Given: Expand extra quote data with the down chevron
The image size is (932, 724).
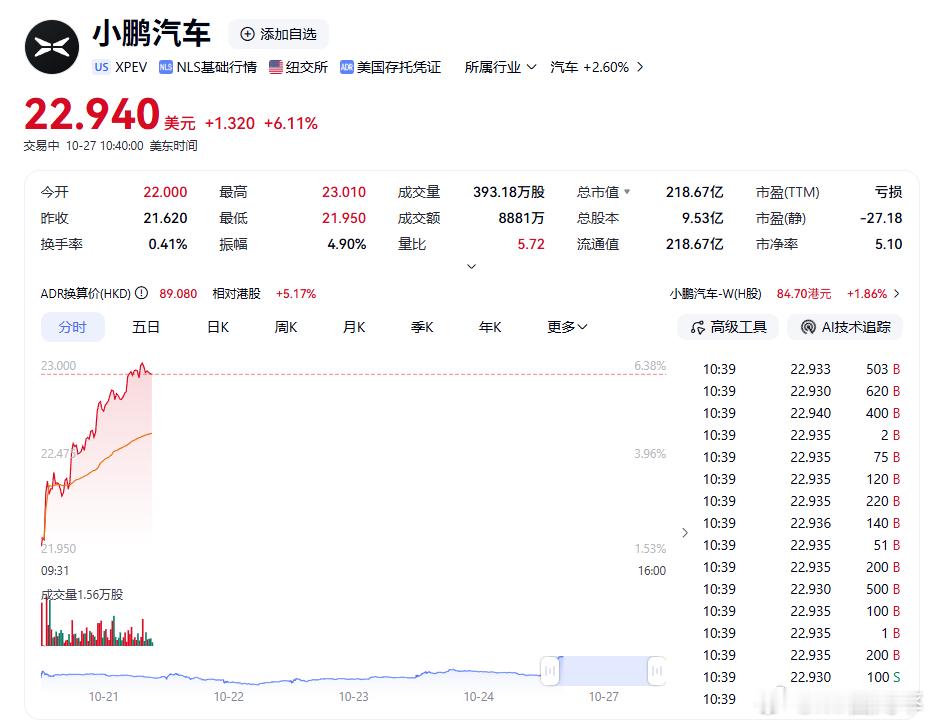Looking at the screenshot, I should [x=470, y=266].
